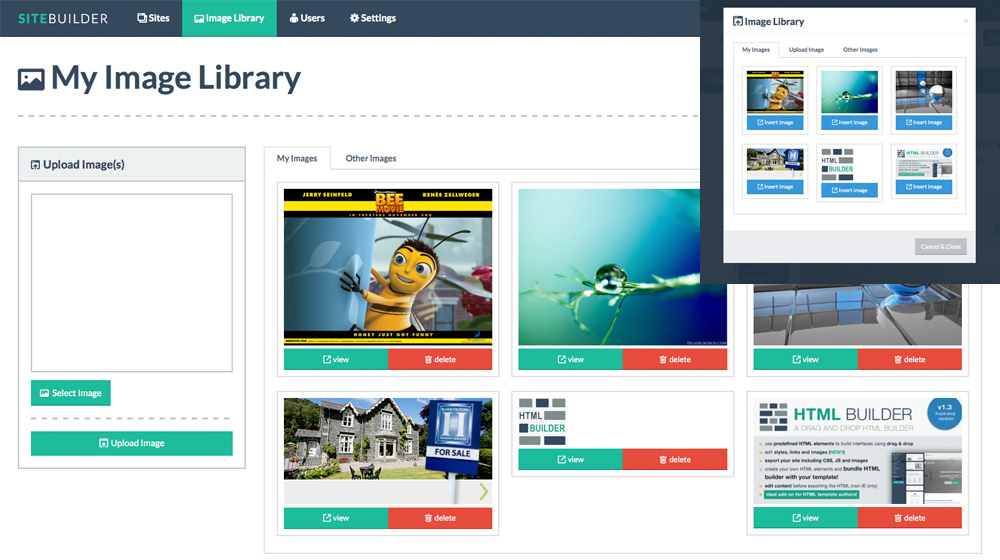Delete the house for sale image

(440, 518)
